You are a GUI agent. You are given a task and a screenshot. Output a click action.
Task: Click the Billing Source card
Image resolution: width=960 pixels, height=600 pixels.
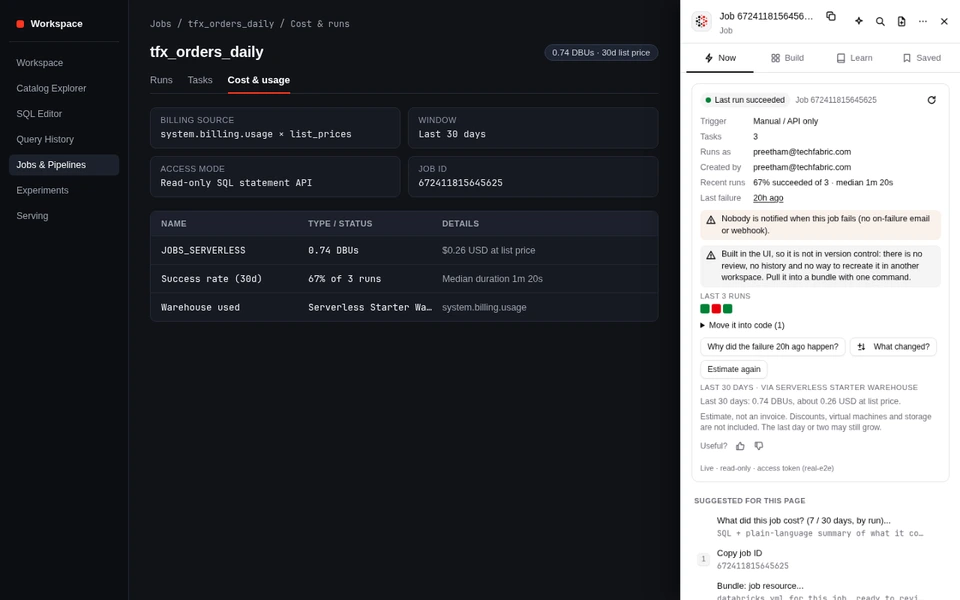pyautogui.click(x=275, y=128)
